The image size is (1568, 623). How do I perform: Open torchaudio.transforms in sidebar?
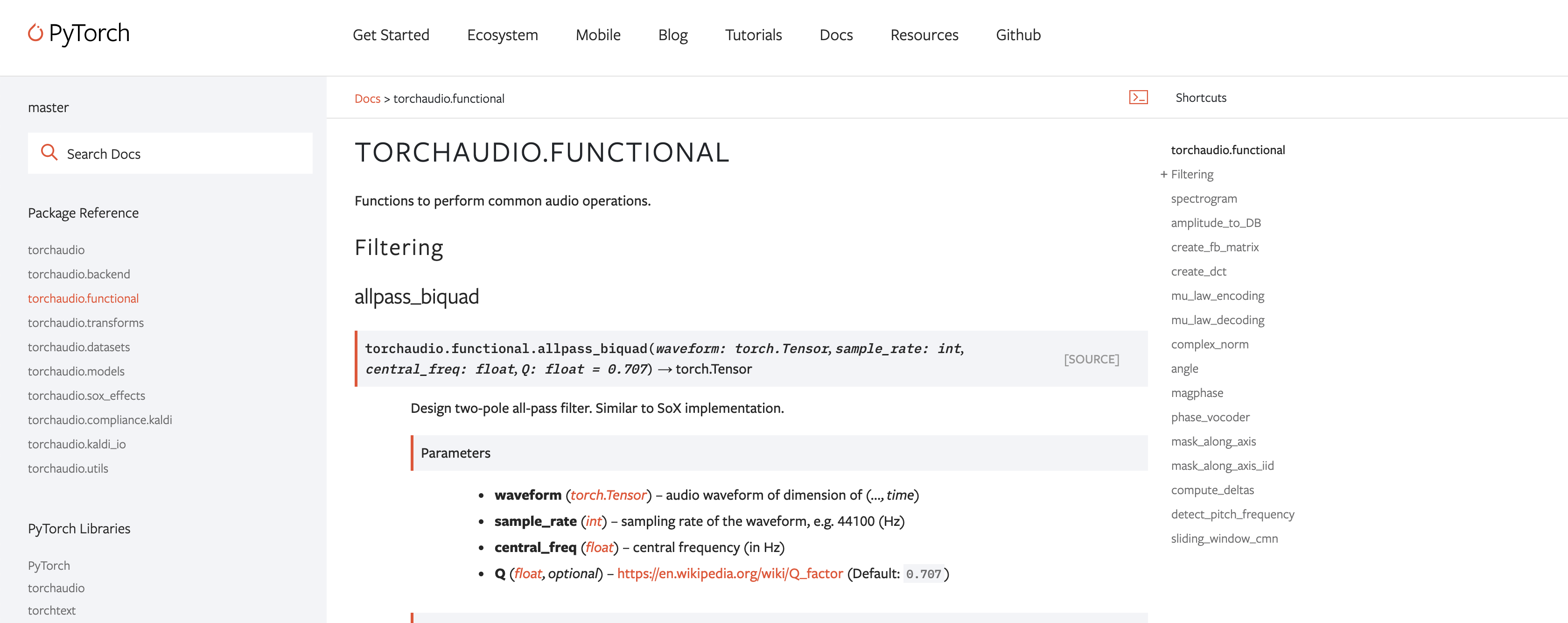[86, 323]
